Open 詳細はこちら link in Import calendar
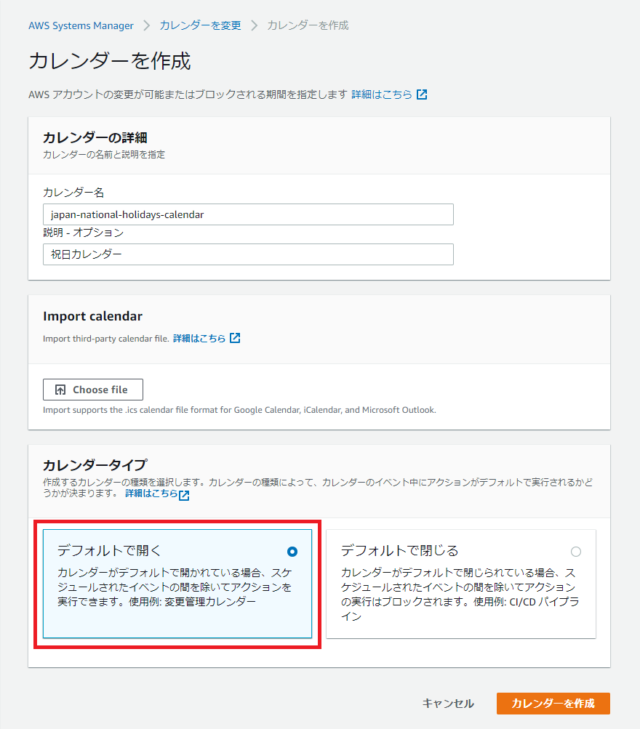 [x=199, y=338]
